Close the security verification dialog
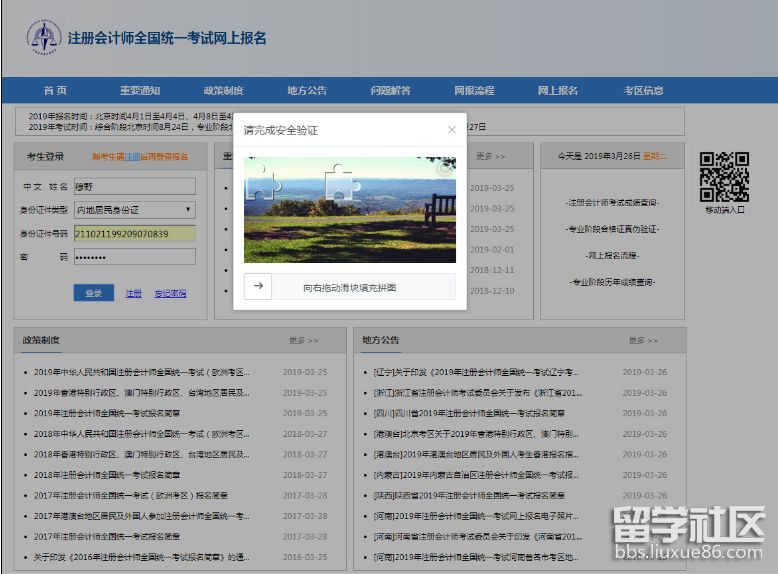The height and width of the screenshot is (574, 778). coord(451,130)
